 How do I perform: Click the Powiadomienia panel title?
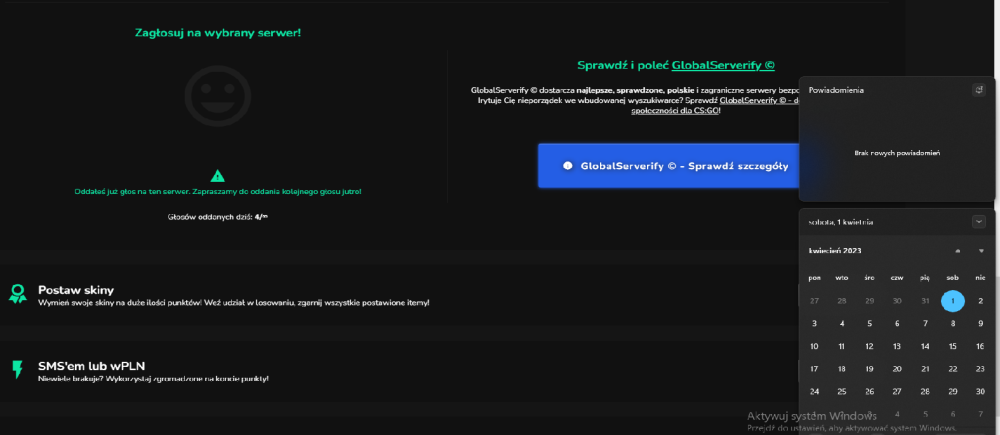coord(836,91)
